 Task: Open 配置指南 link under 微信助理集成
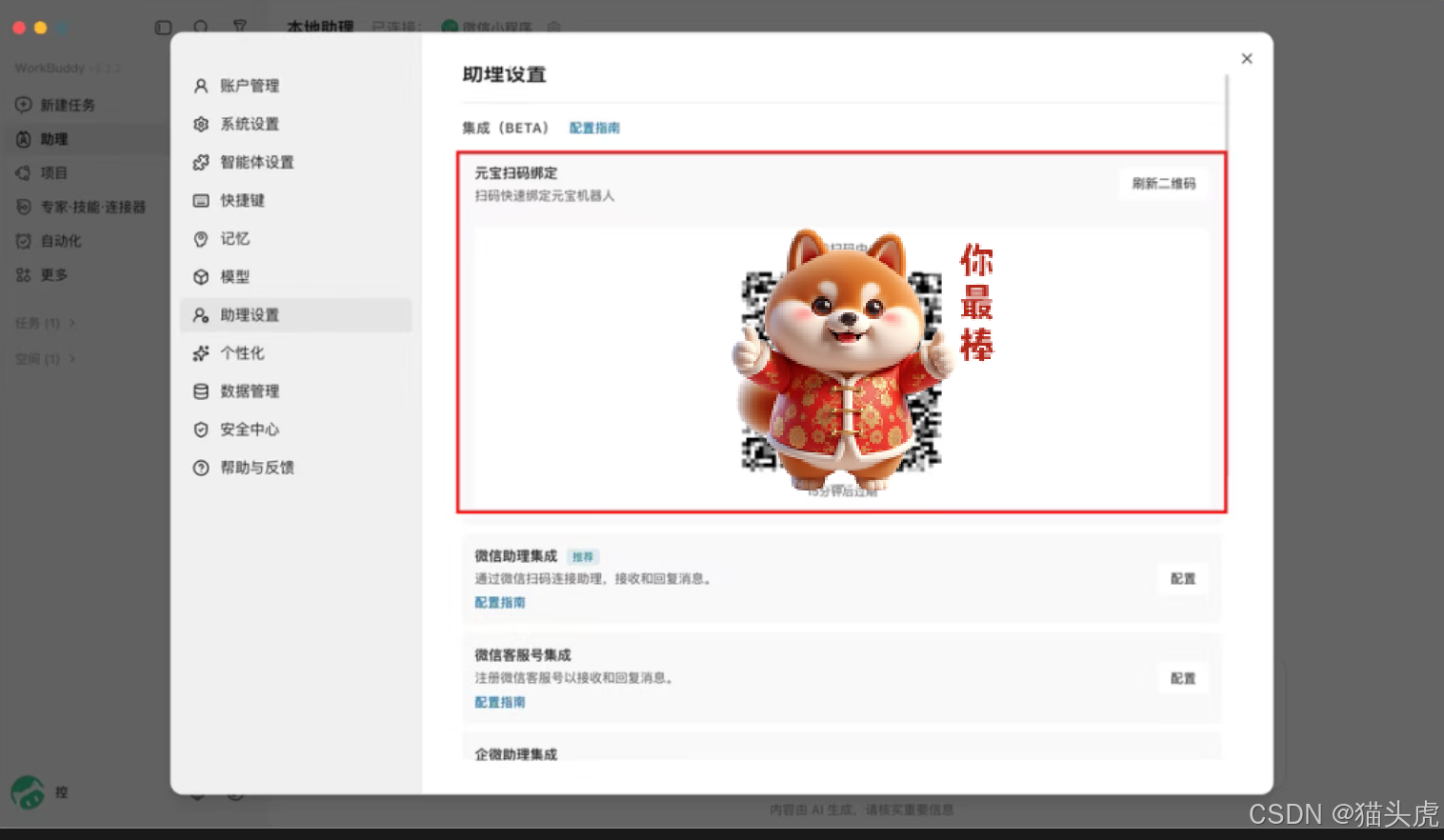(500, 602)
